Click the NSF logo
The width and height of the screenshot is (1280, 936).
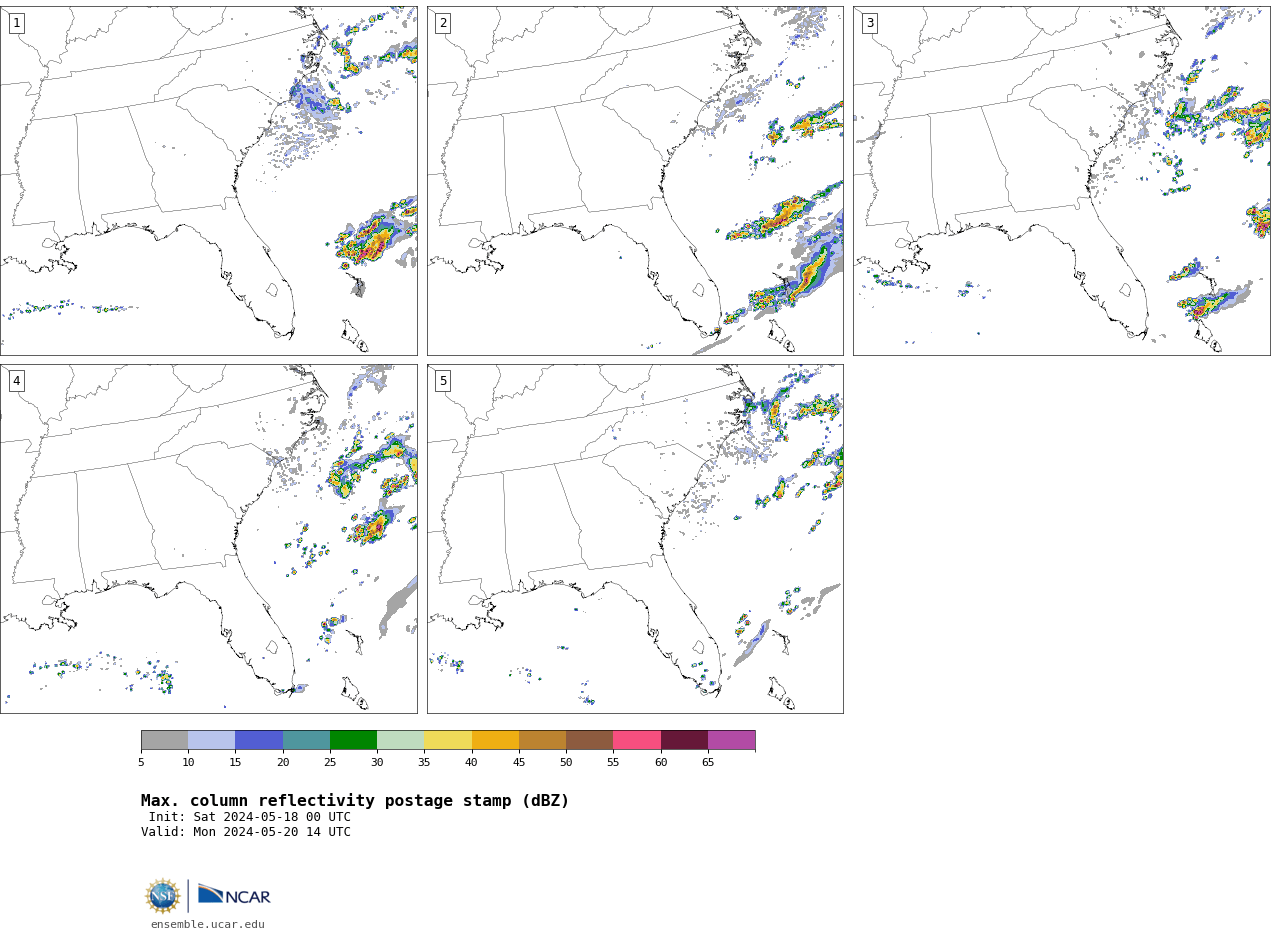click(x=163, y=896)
